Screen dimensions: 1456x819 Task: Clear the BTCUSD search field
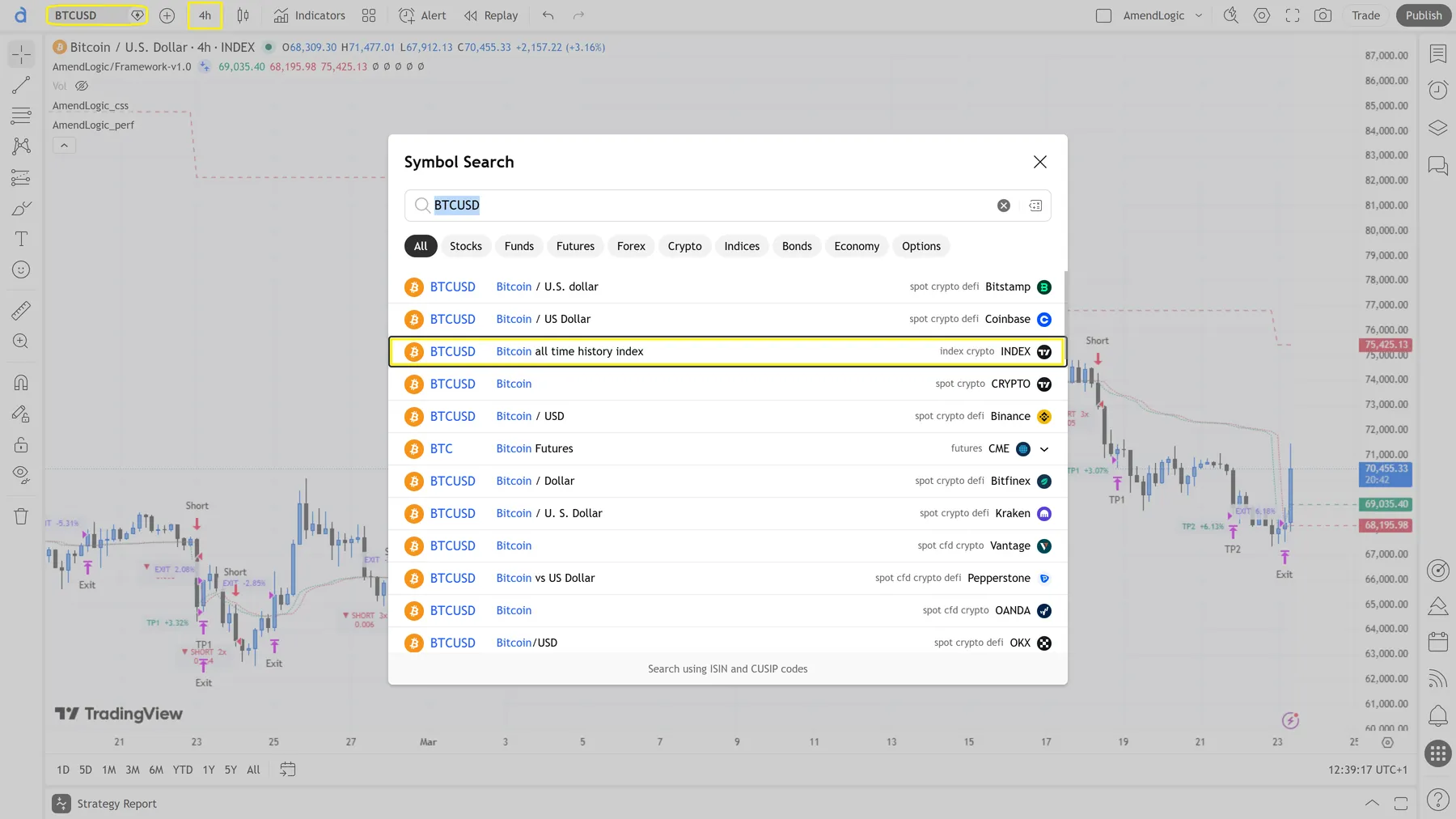click(1003, 206)
